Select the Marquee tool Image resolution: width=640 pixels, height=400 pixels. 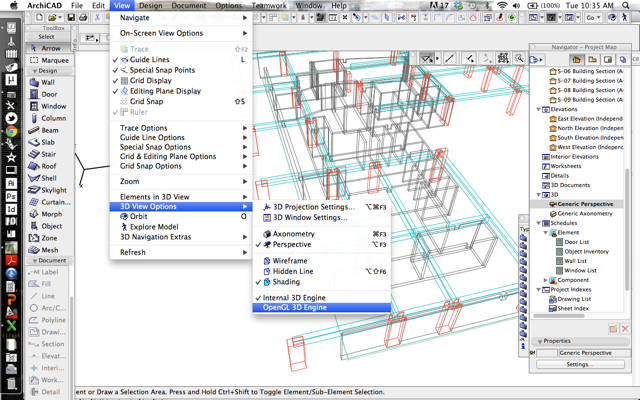[x=49, y=60]
